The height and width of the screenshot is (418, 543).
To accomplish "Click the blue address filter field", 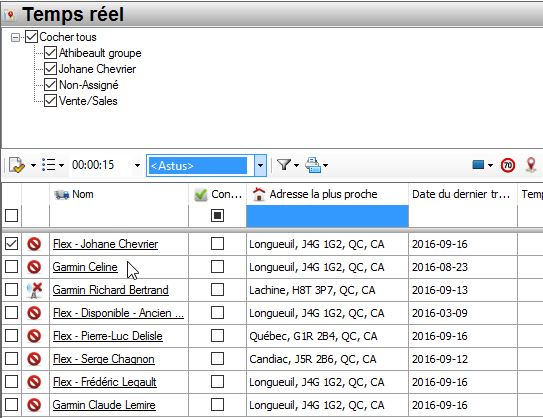I will coord(327,216).
